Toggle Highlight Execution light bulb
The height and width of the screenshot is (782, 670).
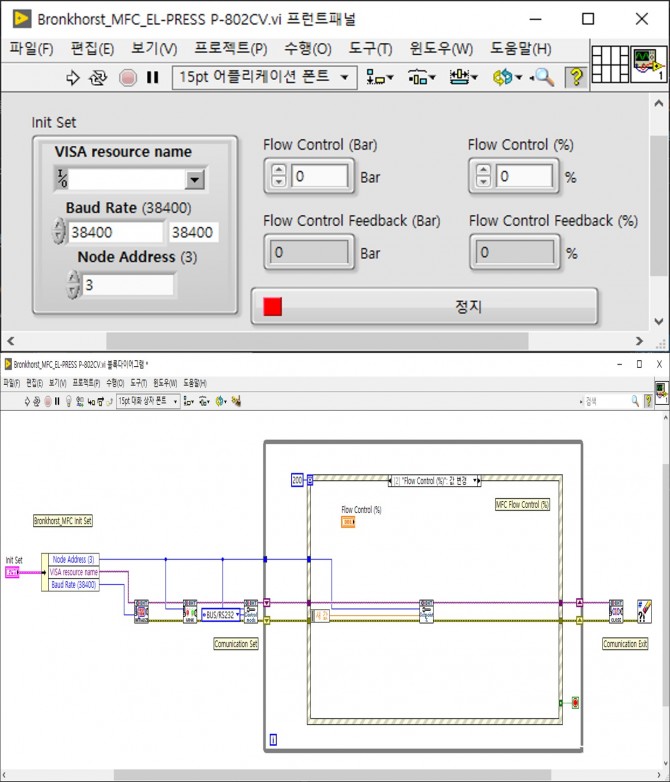point(68,401)
